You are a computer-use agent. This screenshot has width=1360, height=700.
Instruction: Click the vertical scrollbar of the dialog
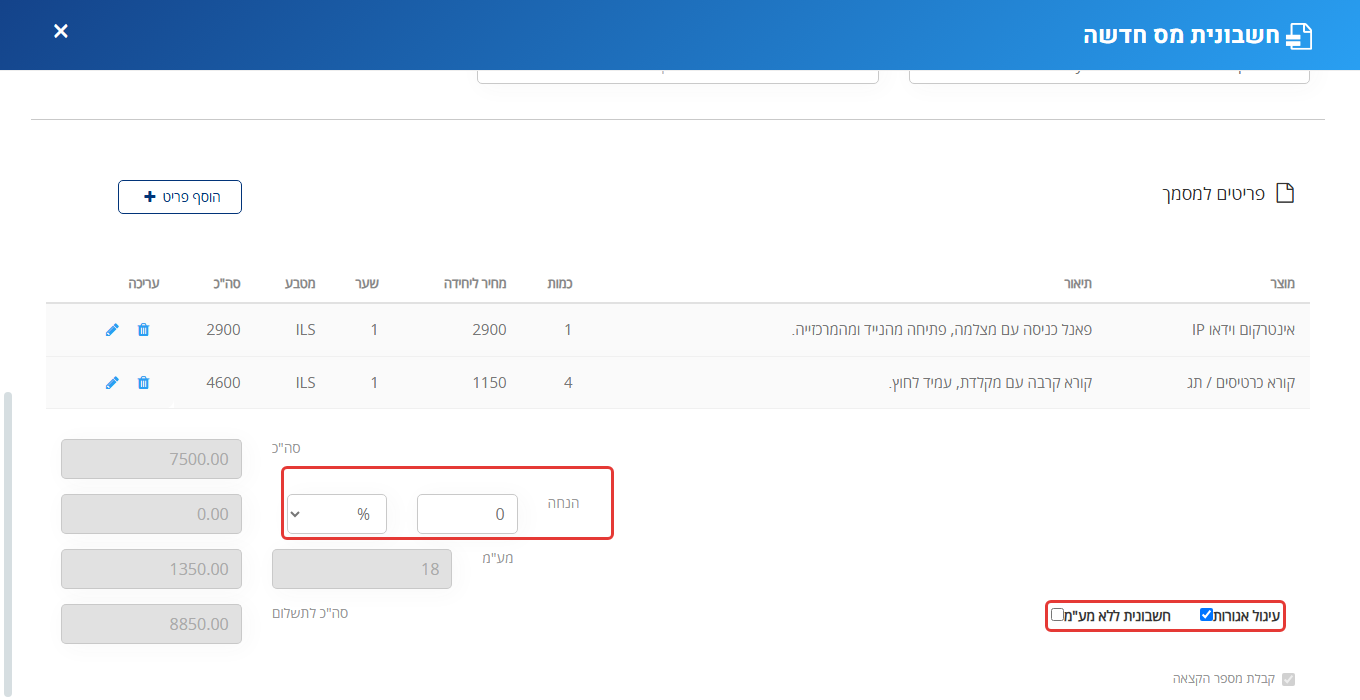pyautogui.click(x=8, y=545)
